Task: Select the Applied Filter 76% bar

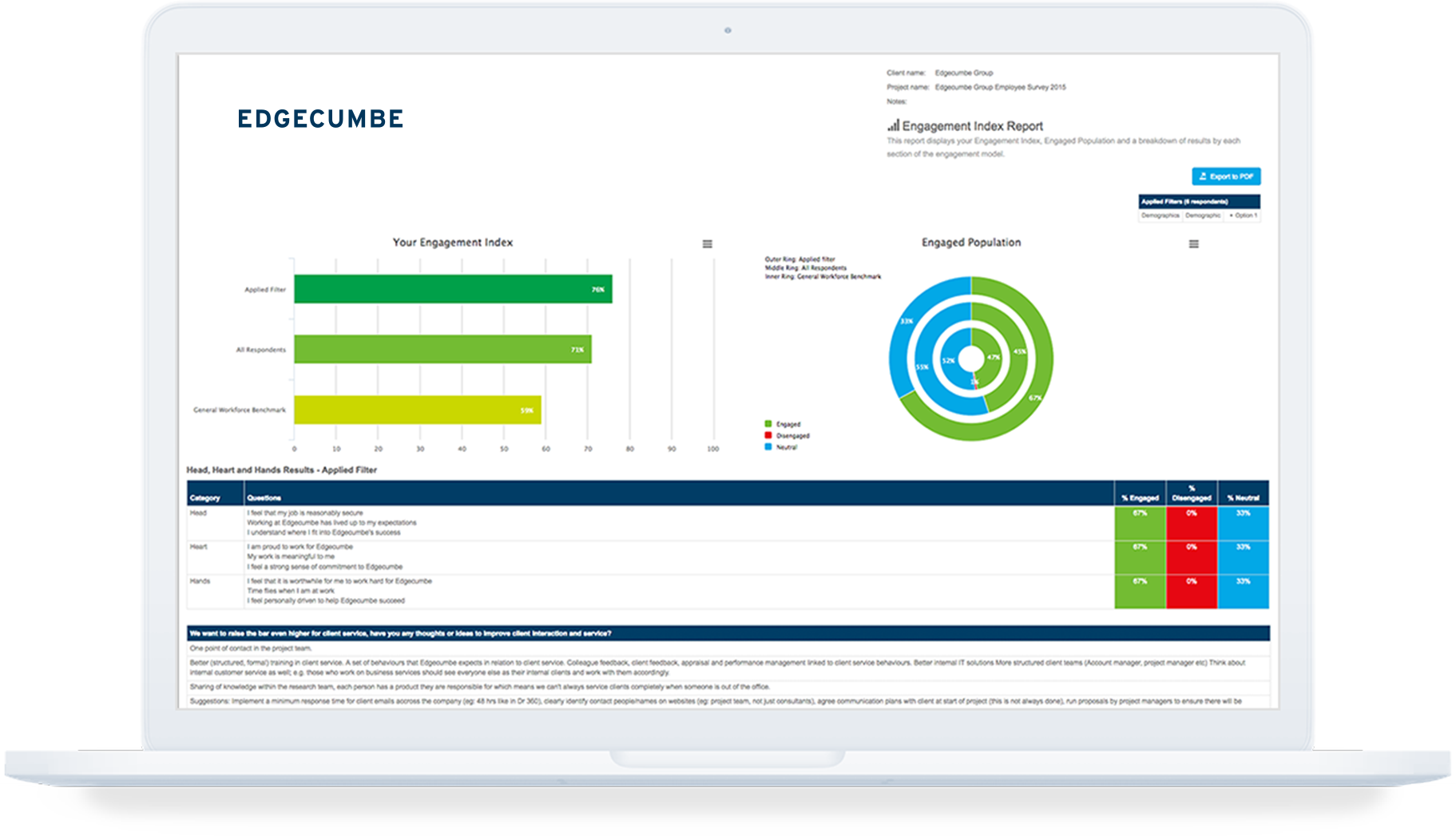Action: (x=453, y=289)
